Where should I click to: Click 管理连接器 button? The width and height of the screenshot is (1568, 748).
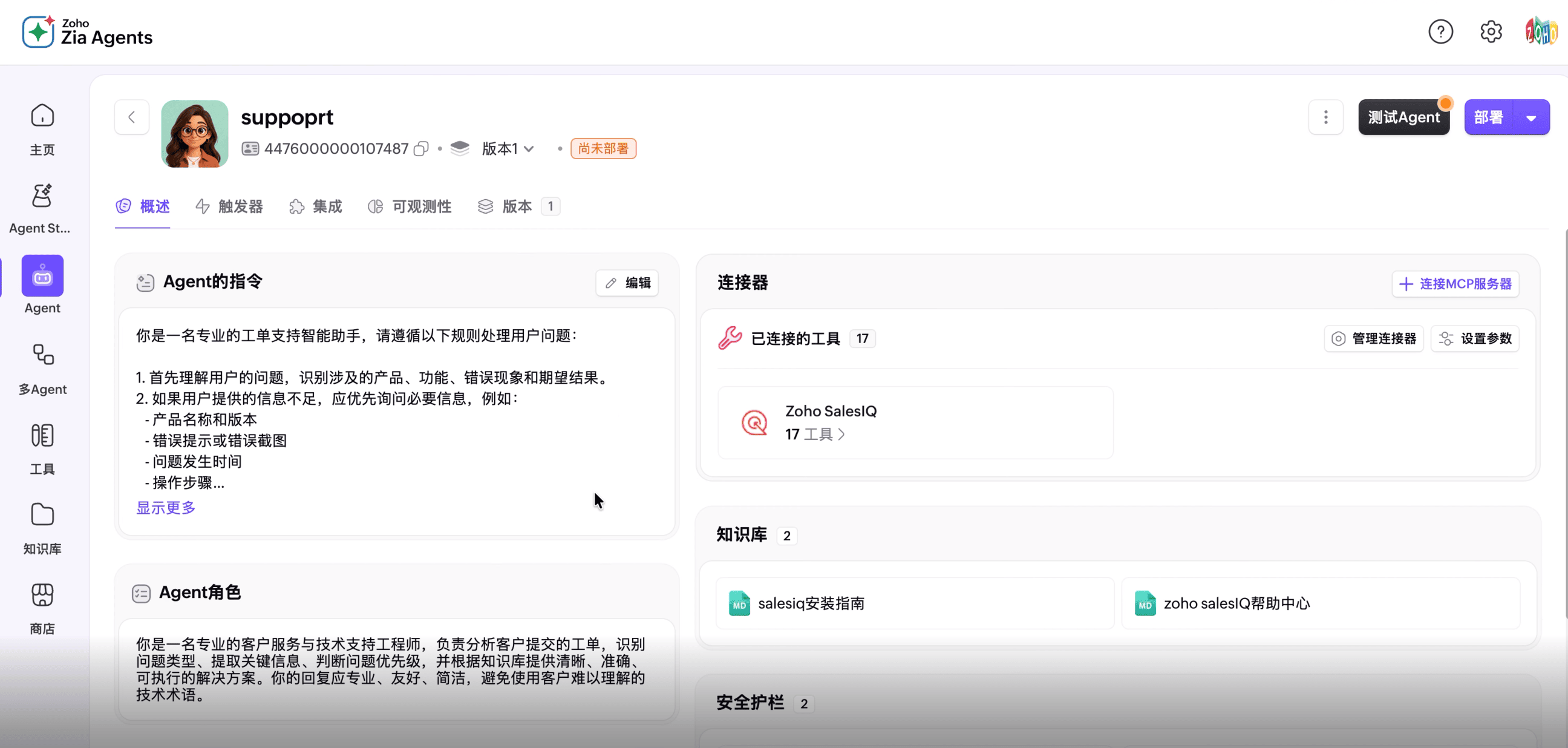pyautogui.click(x=1374, y=338)
